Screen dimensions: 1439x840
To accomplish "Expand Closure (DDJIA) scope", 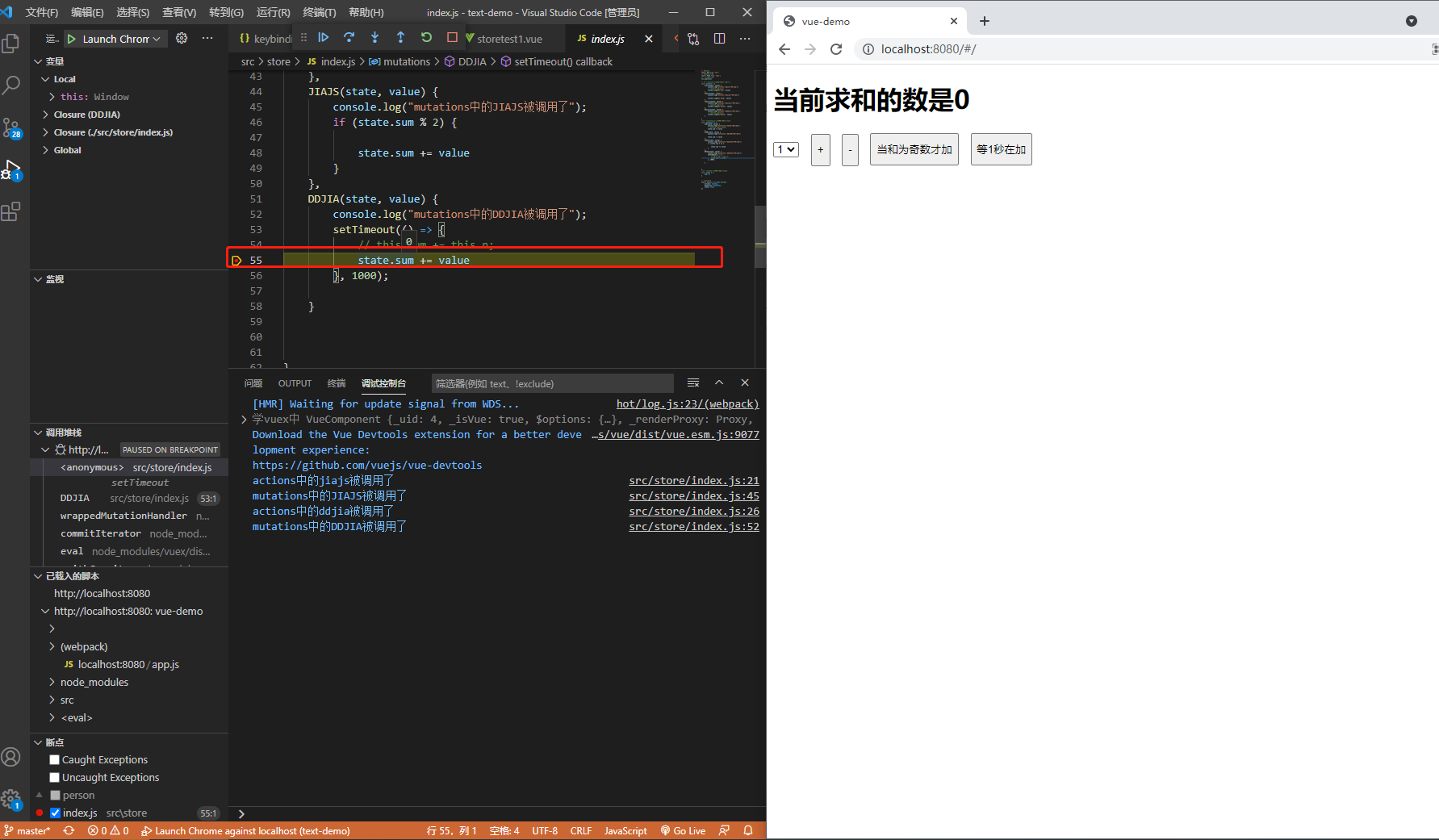I will [x=46, y=115].
